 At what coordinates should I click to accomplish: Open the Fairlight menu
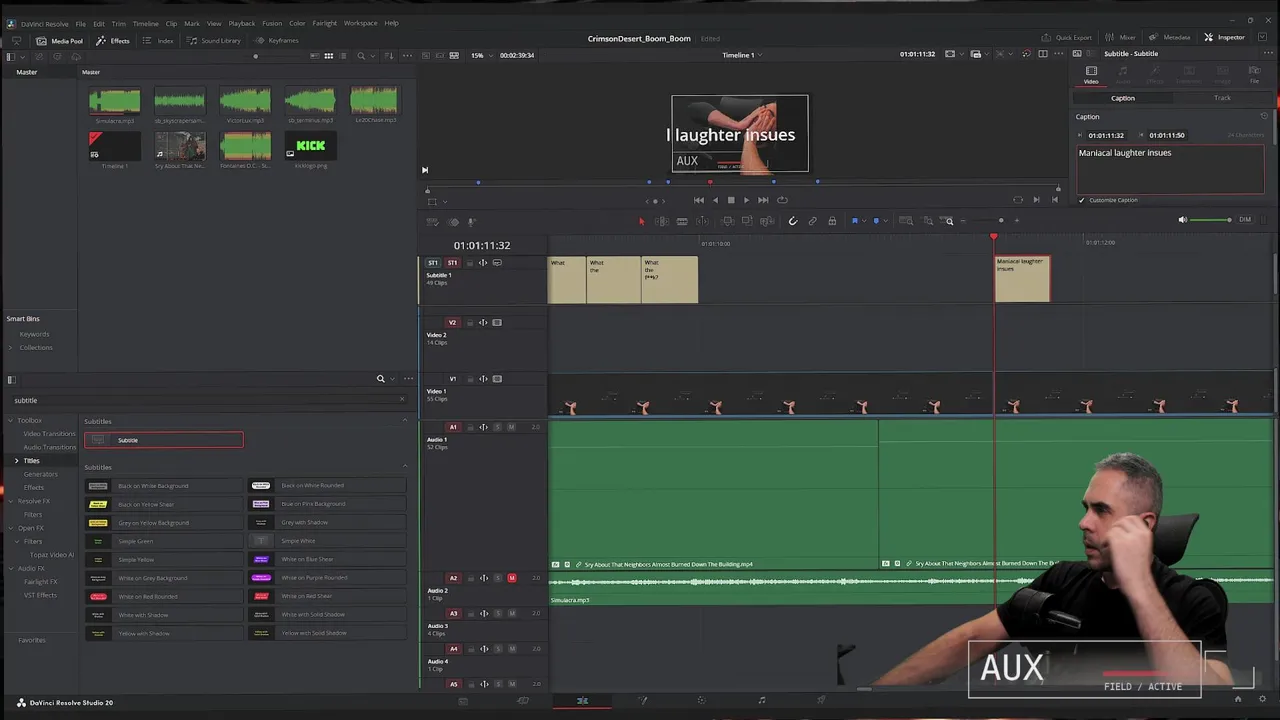pyautogui.click(x=324, y=23)
